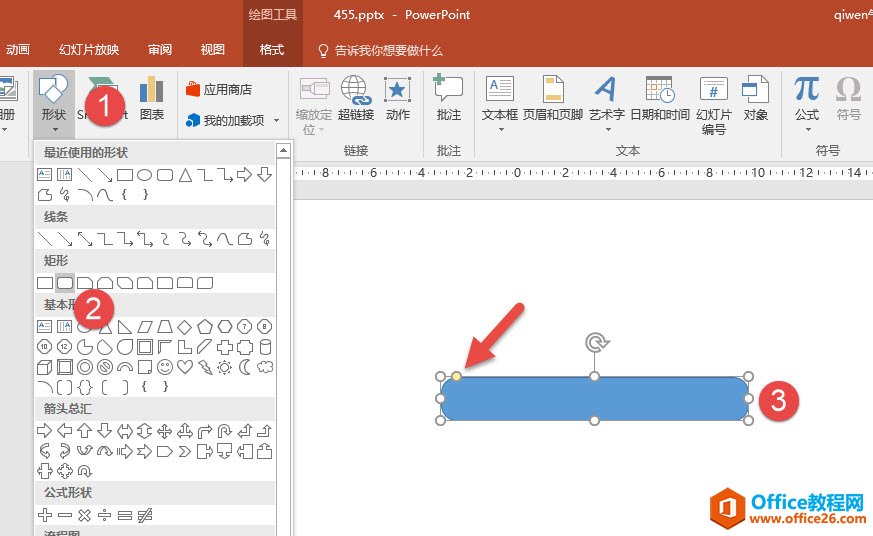Pick the parallelogram shape

click(x=145, y=327)
